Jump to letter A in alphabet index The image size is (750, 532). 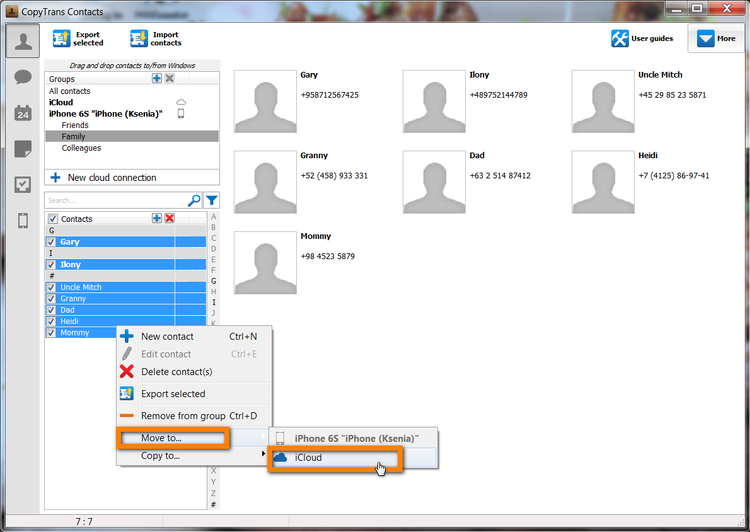click(x=213, y=216)
